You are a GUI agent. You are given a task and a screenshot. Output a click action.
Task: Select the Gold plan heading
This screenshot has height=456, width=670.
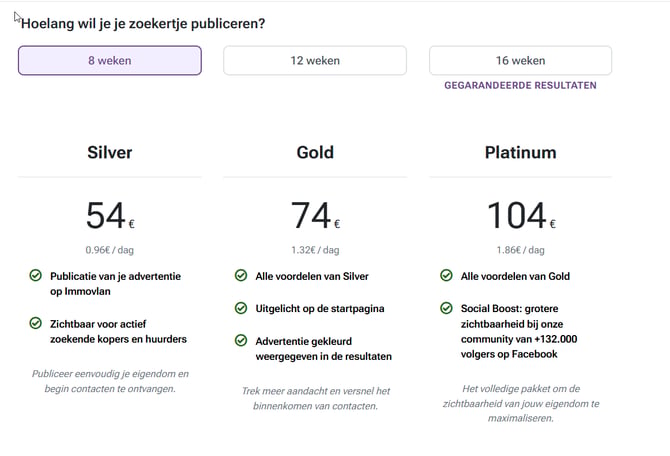(315, 153)
